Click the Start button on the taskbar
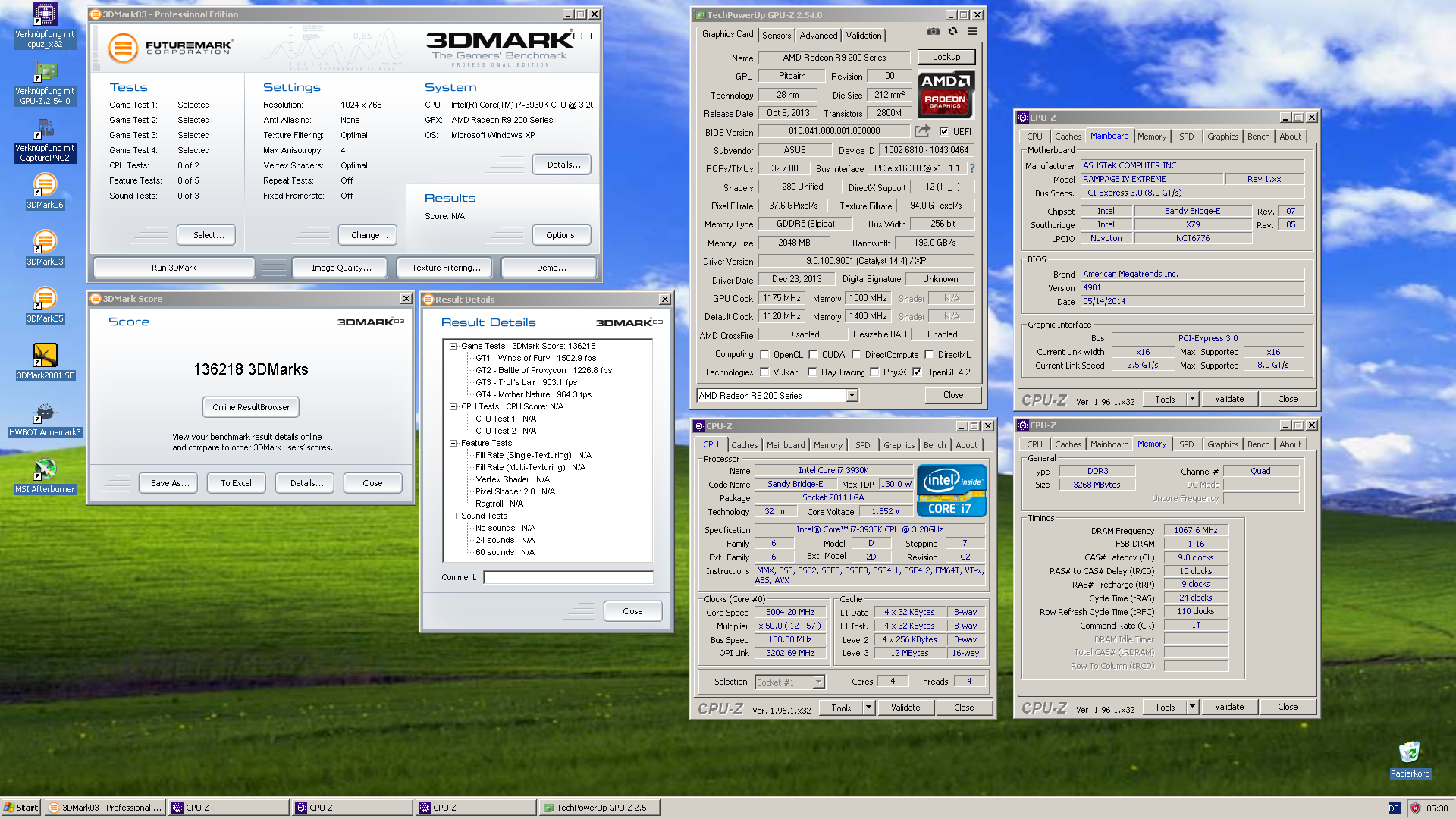 (21, 808)
